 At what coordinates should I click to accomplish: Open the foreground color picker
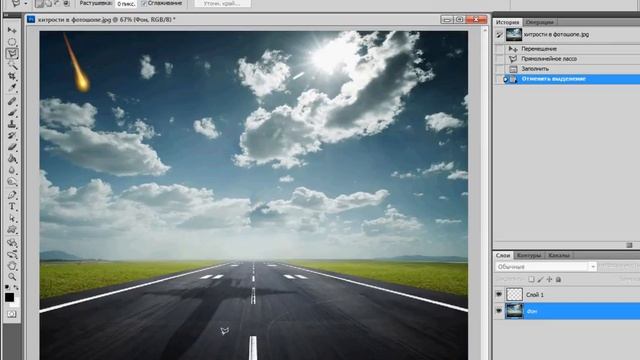[9, 297]
